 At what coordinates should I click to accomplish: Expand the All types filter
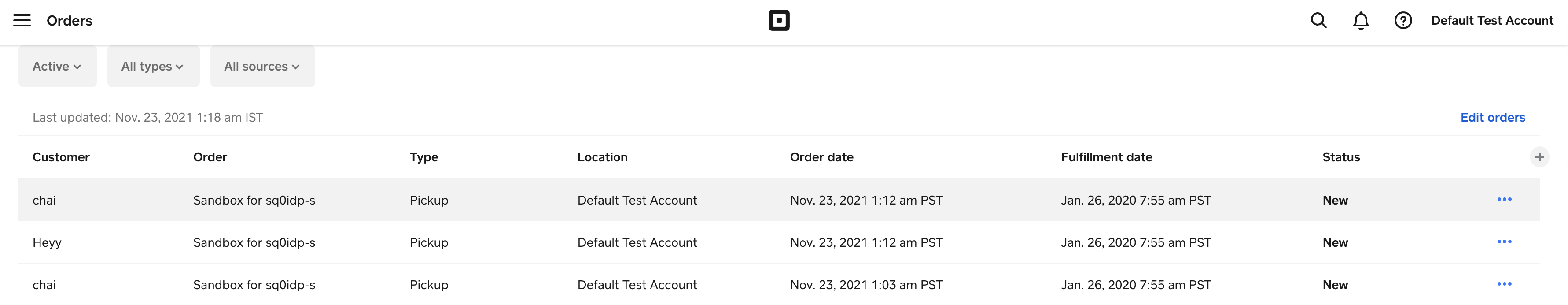click(x=153, y=67)
